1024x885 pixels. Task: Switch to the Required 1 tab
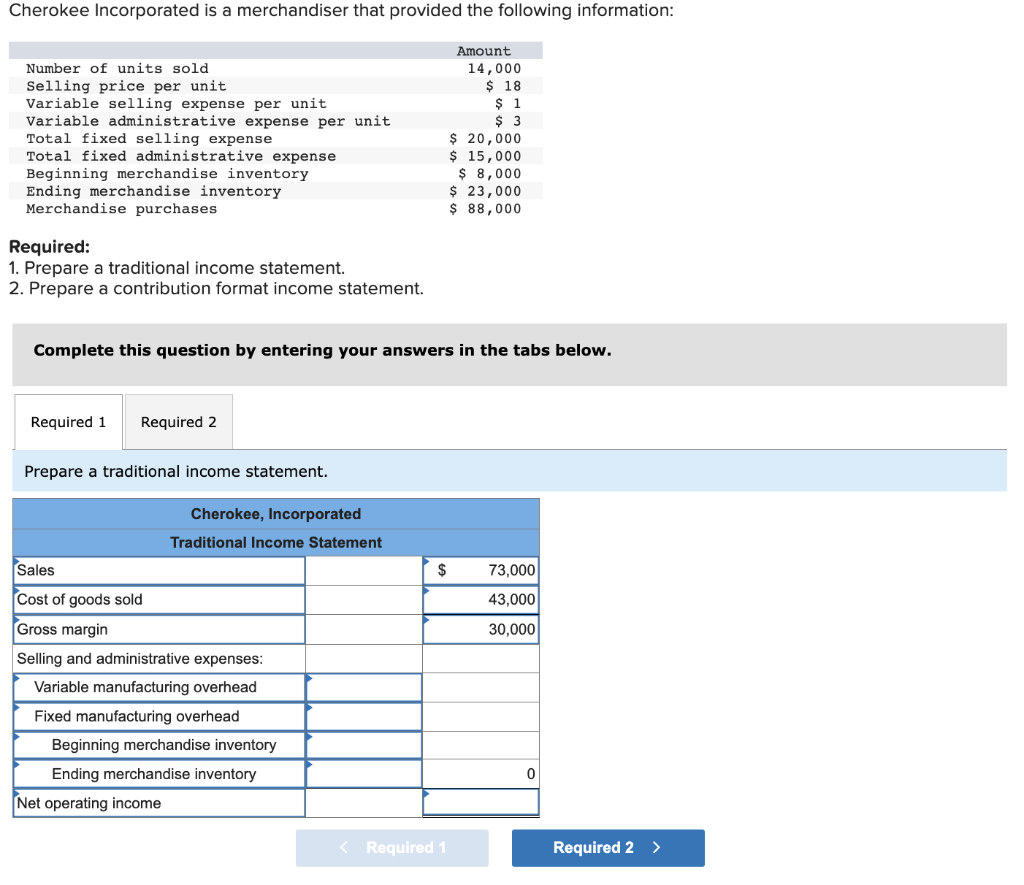click(68, 422)
